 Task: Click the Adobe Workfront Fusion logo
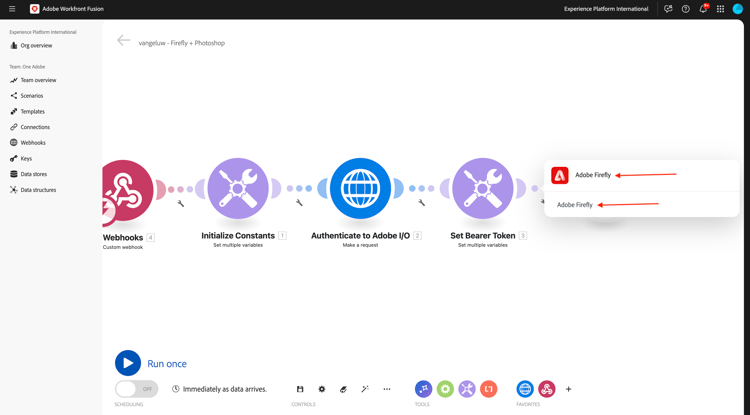pos(34,9)
